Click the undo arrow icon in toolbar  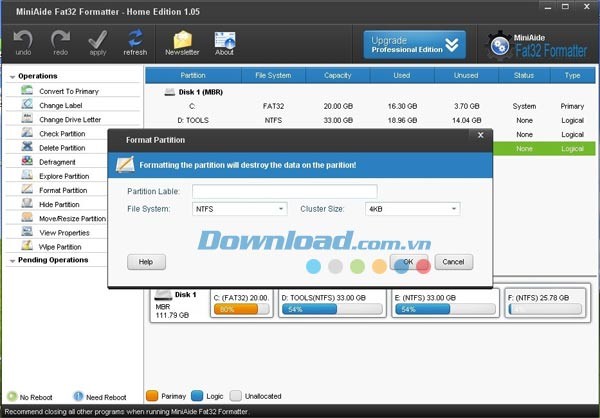[x=22, y=40]
